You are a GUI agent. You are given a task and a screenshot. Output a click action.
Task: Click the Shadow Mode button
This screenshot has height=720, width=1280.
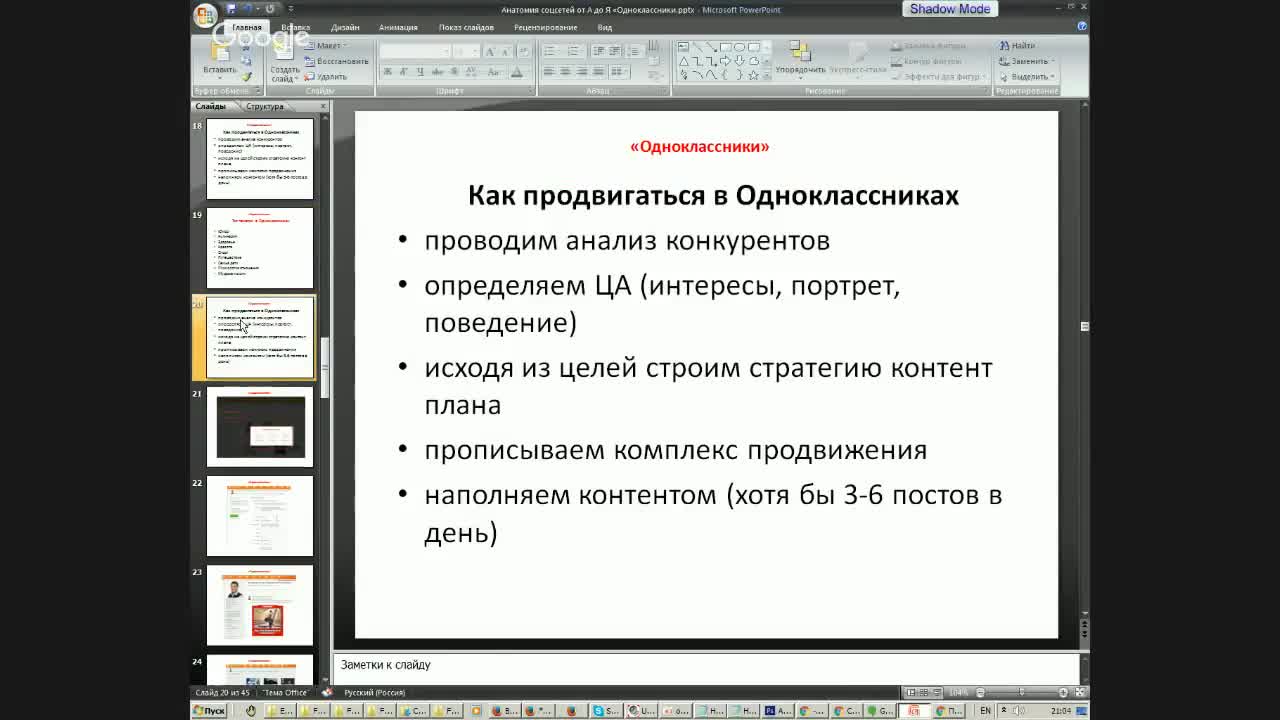(x=948, y=8)
